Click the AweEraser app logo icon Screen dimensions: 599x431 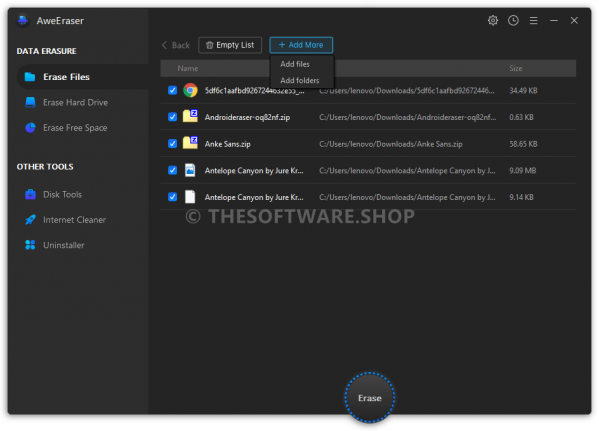pos(23,21)
